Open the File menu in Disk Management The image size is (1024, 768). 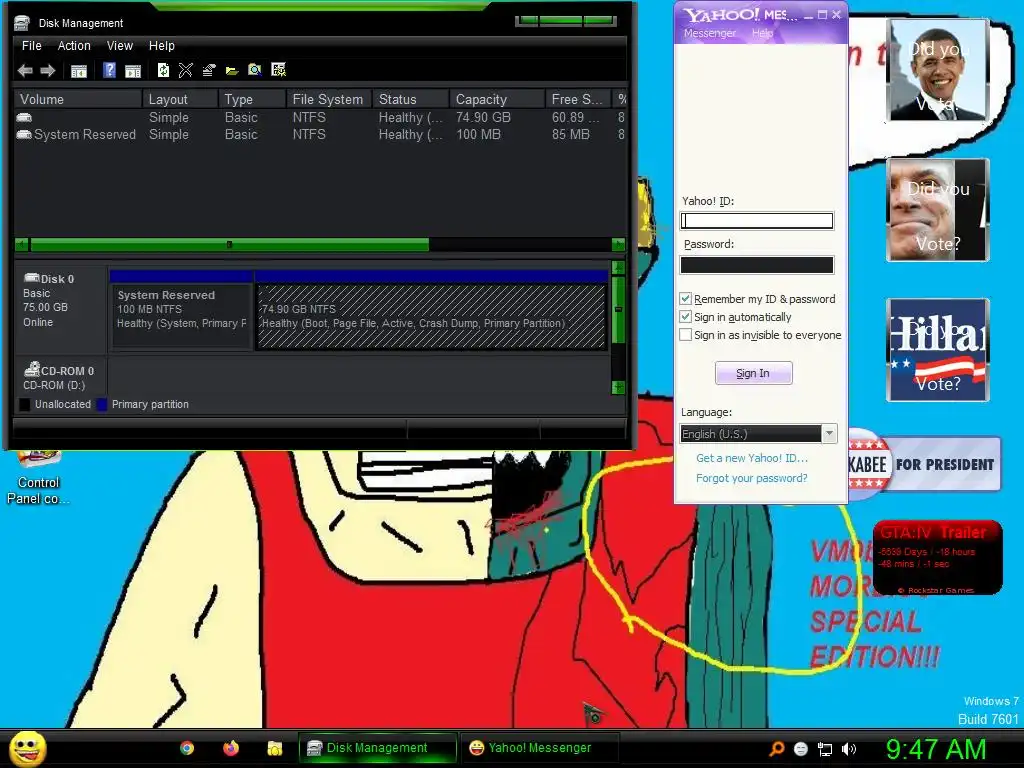click(x=31, y=46)
